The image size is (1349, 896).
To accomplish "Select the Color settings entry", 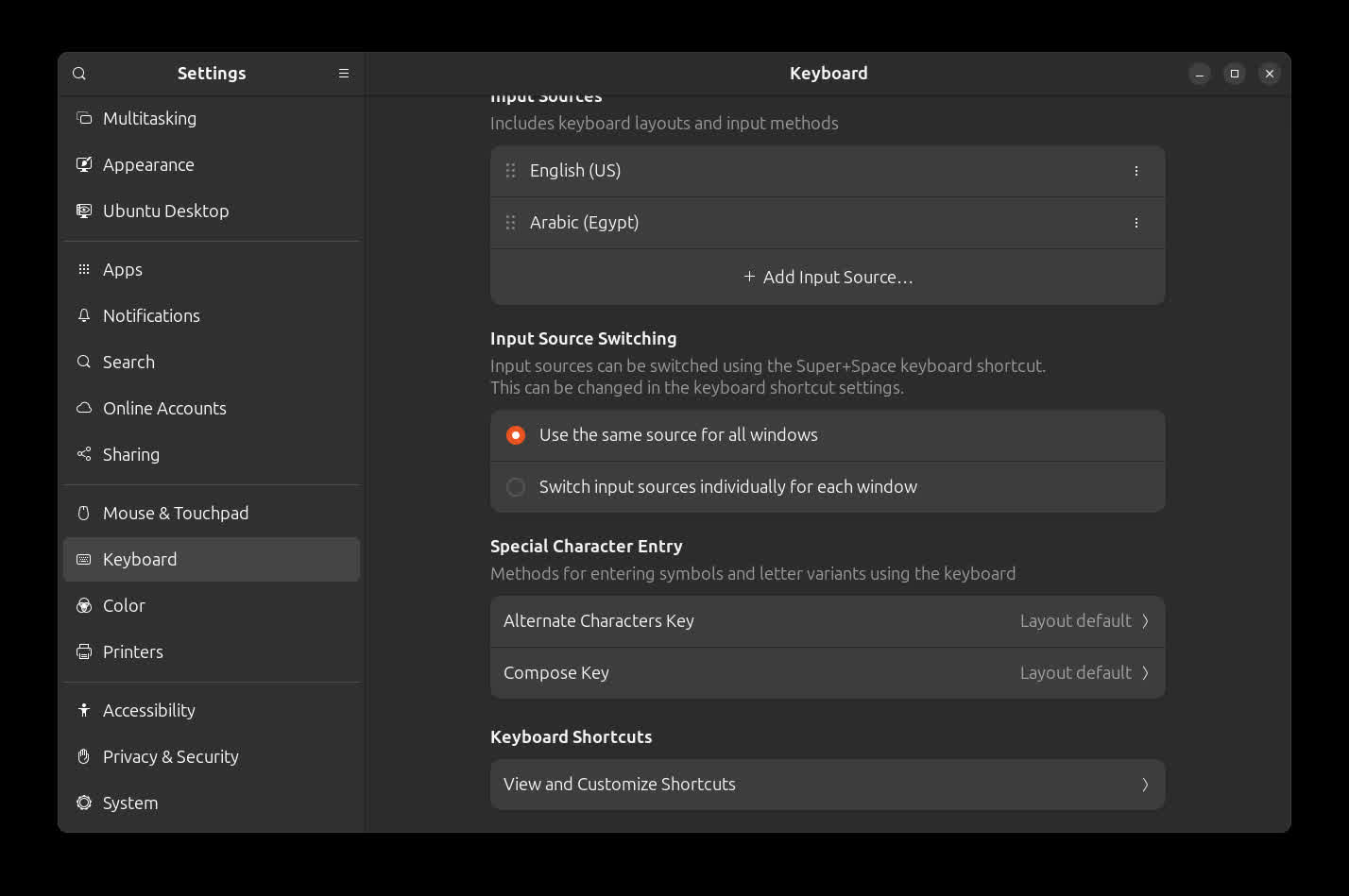I will (x=124, y=605).
